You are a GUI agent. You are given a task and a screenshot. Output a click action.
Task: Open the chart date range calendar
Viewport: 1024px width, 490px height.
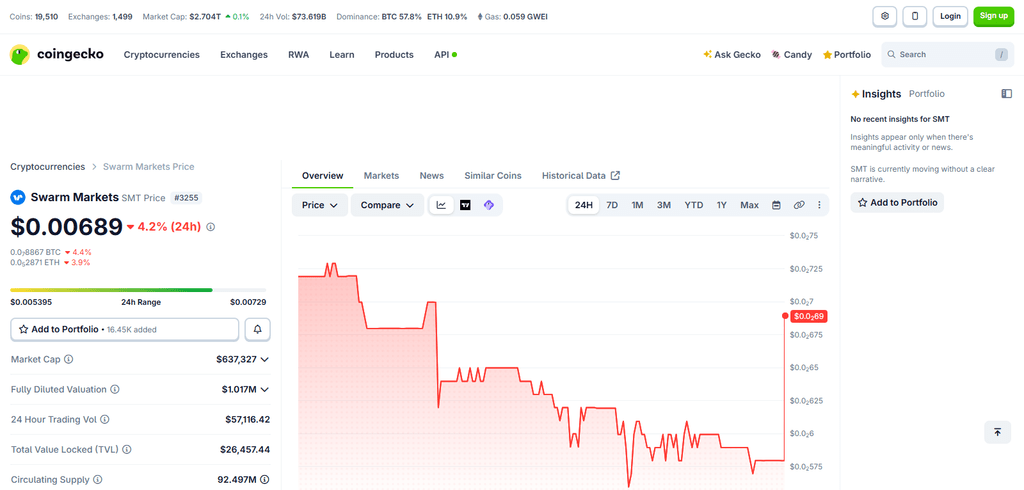point(776,205)
